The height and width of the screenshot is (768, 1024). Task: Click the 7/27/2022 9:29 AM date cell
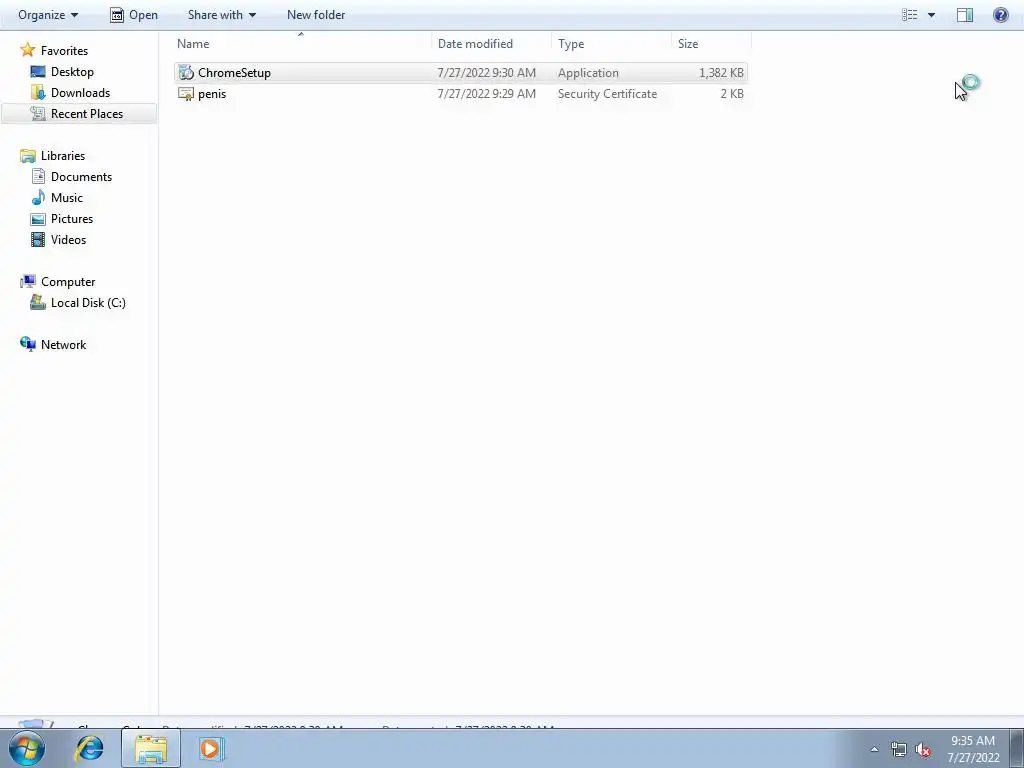487,93
